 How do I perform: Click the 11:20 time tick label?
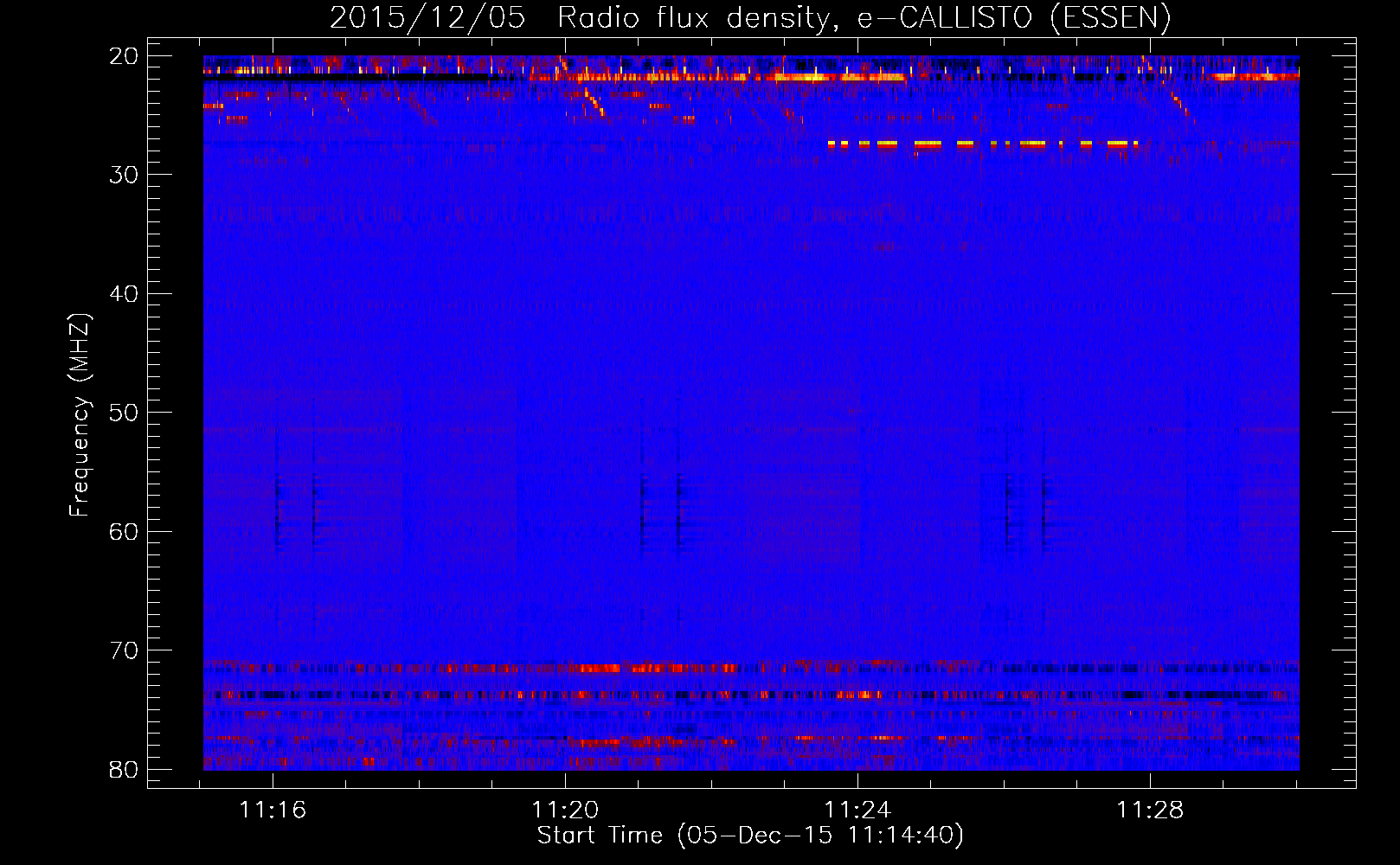pos(565,811)
